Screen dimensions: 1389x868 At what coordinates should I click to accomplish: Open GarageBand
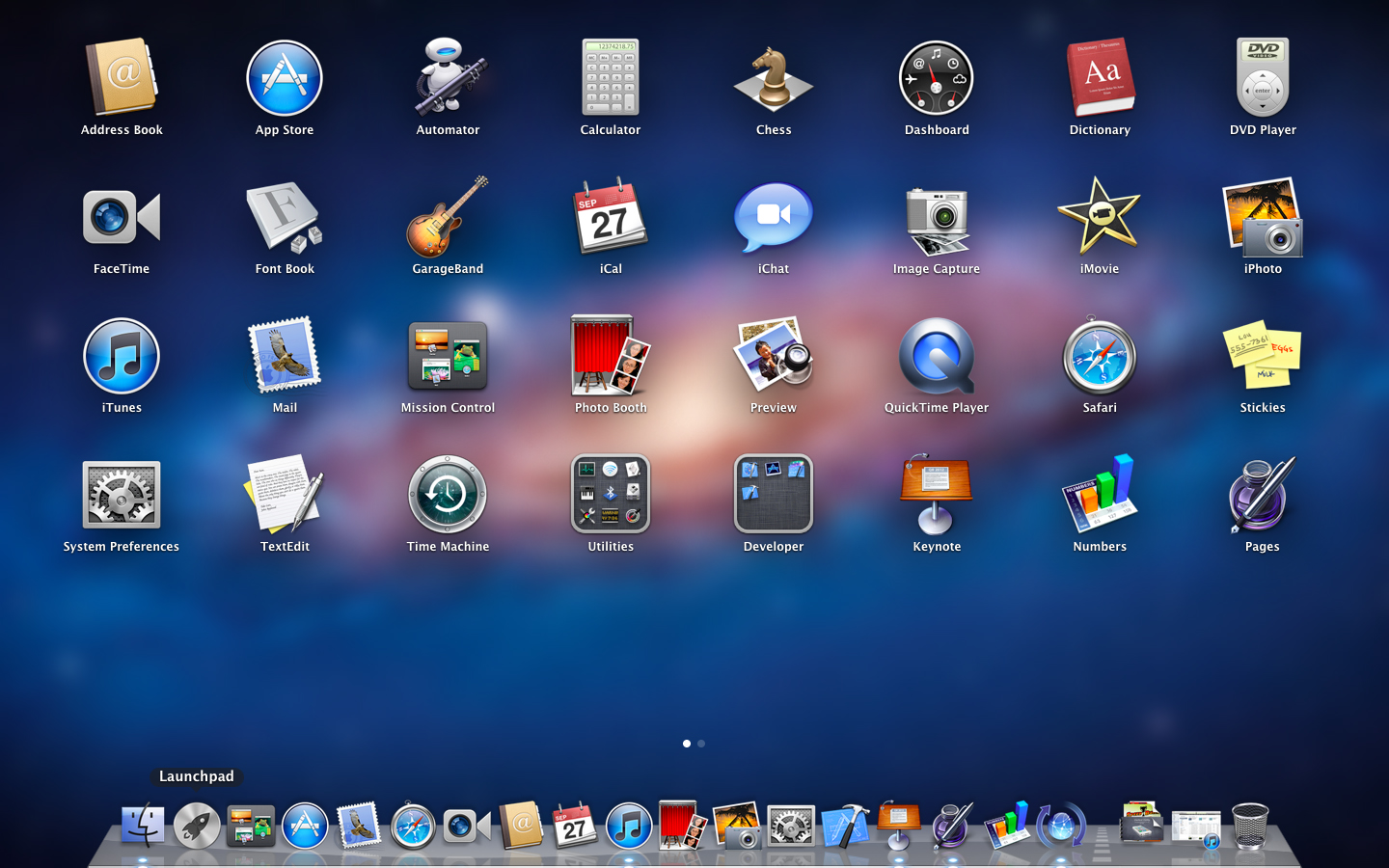(448, 217)
